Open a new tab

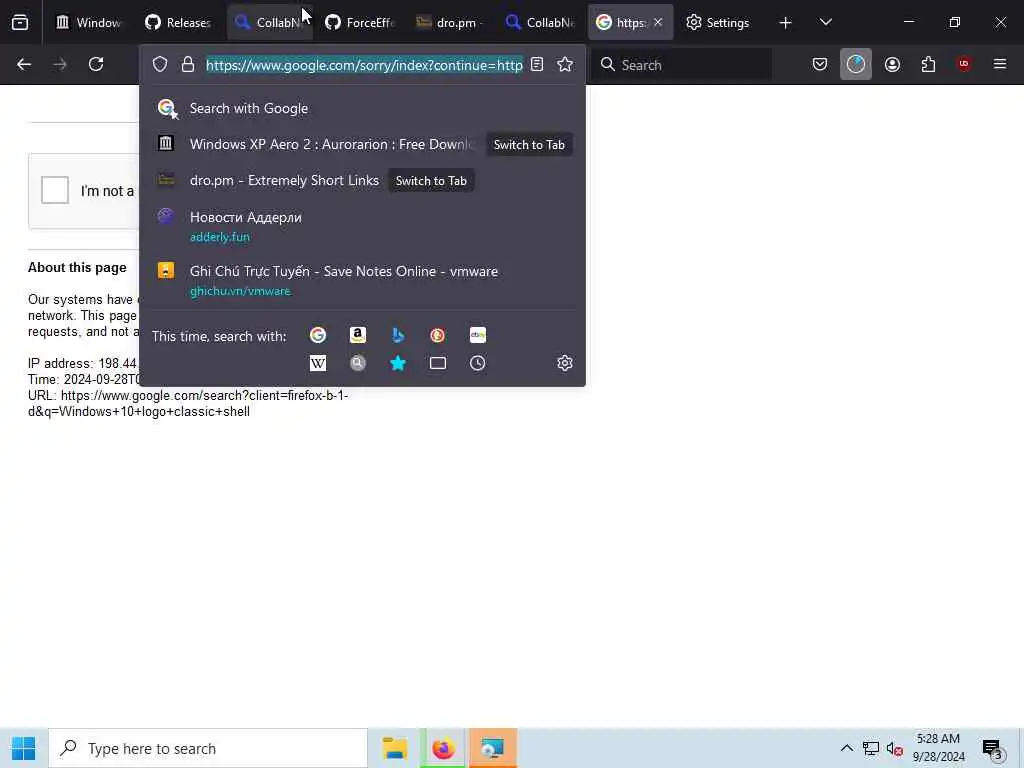[x=785, y=23]
